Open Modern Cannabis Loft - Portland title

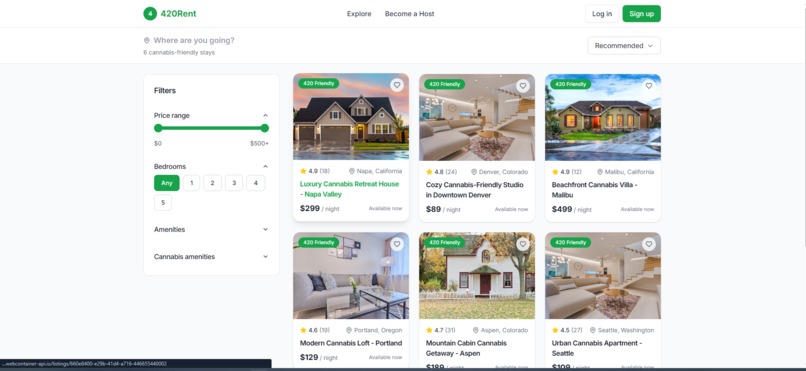coord(351,343)
